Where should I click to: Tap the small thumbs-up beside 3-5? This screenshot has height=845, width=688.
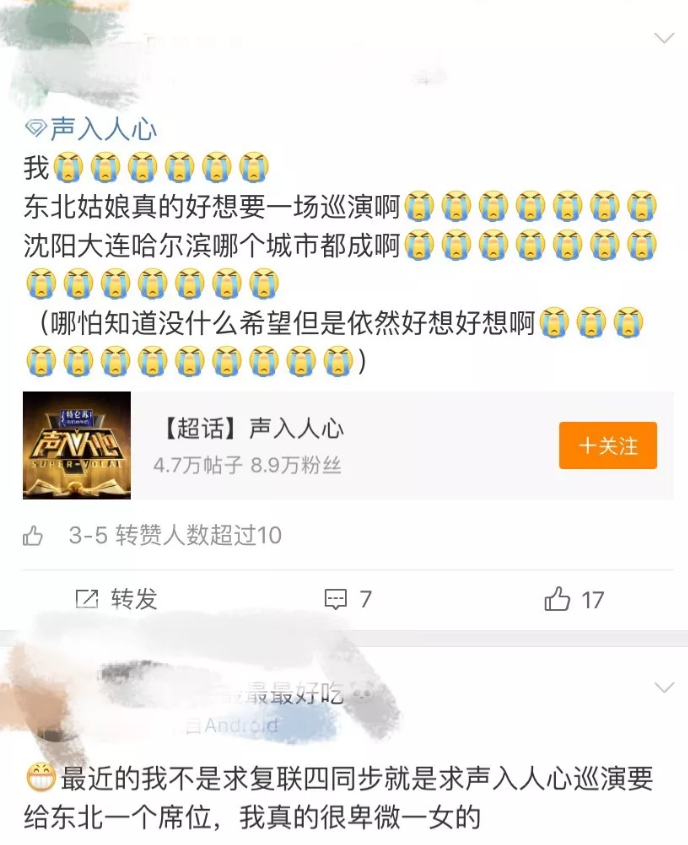(x=33, y=536)
